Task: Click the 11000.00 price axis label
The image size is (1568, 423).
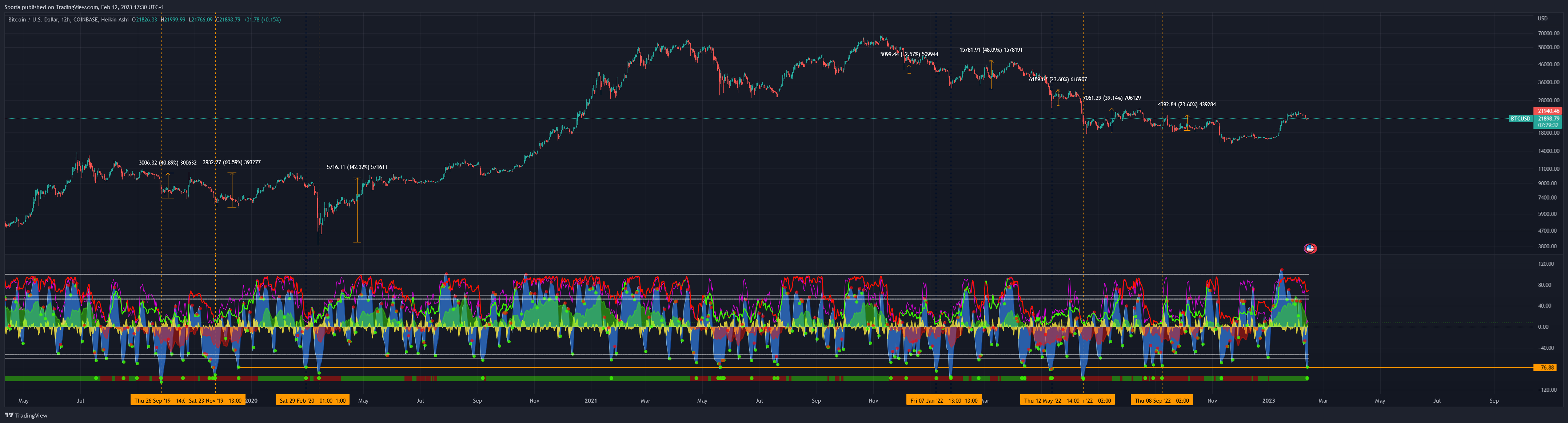Action: coord(1548,169)
